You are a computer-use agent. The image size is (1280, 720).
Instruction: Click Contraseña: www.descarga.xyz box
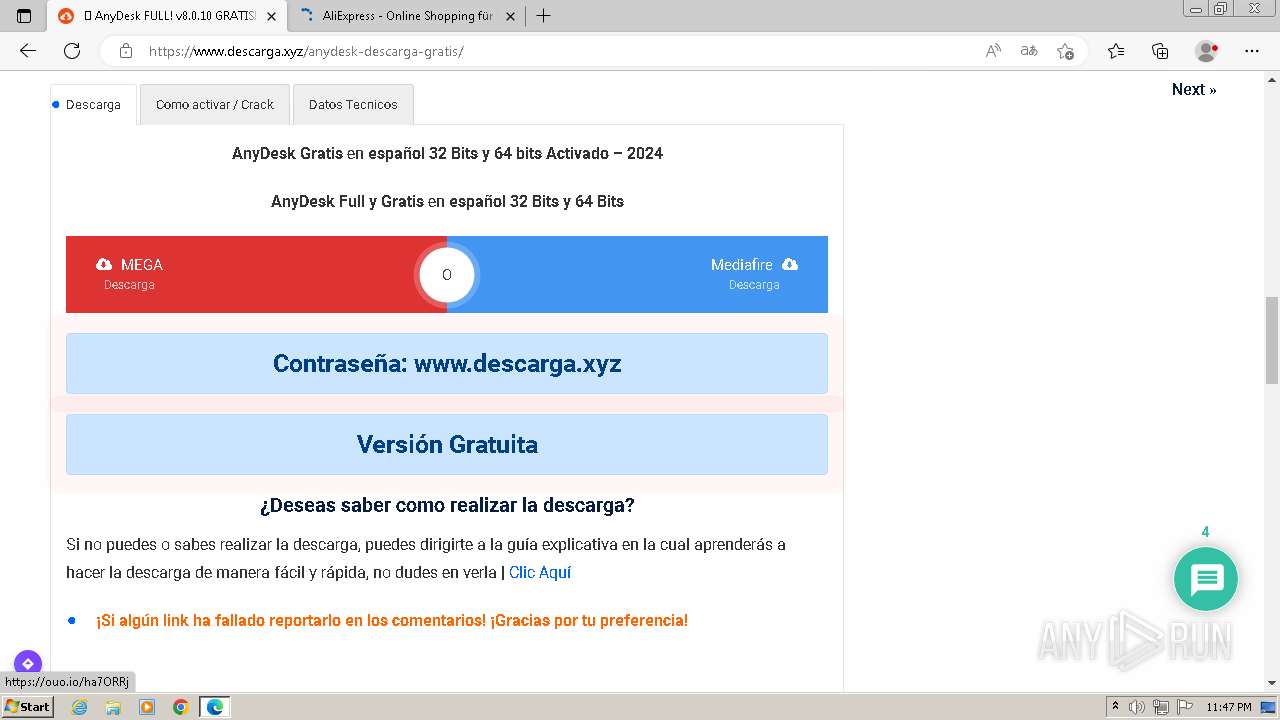tap(447, 363)
